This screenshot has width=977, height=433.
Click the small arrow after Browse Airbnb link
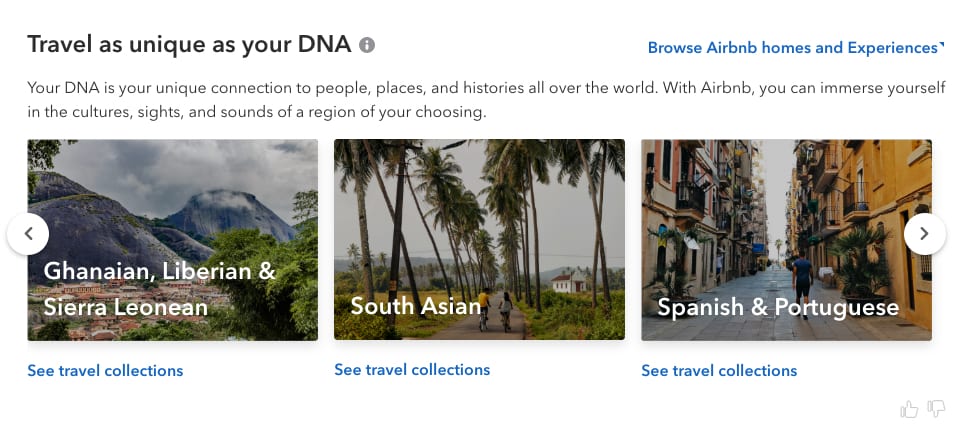(942, 45)
